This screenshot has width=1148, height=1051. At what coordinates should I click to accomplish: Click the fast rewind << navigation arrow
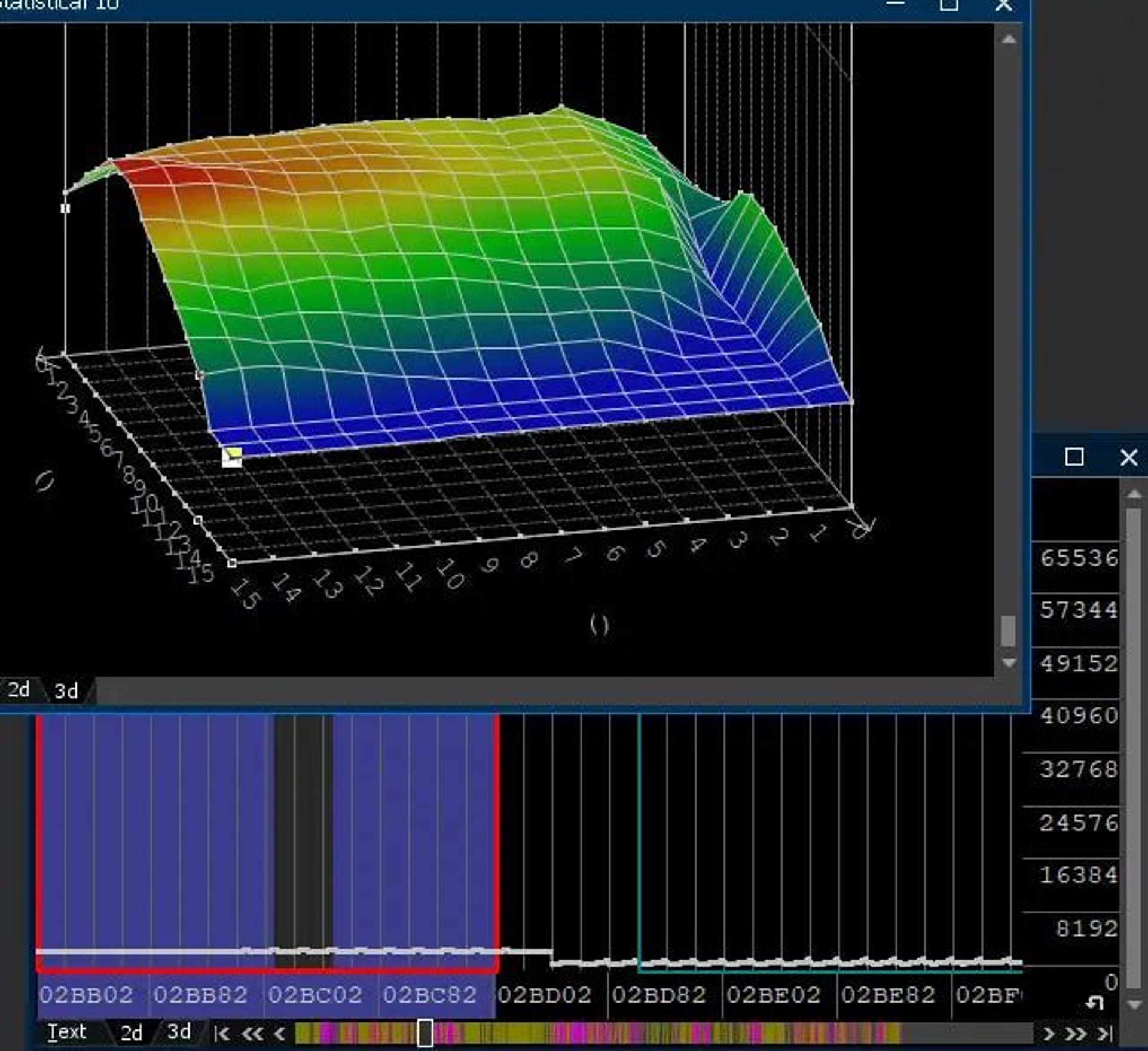tap(252, 1033)
